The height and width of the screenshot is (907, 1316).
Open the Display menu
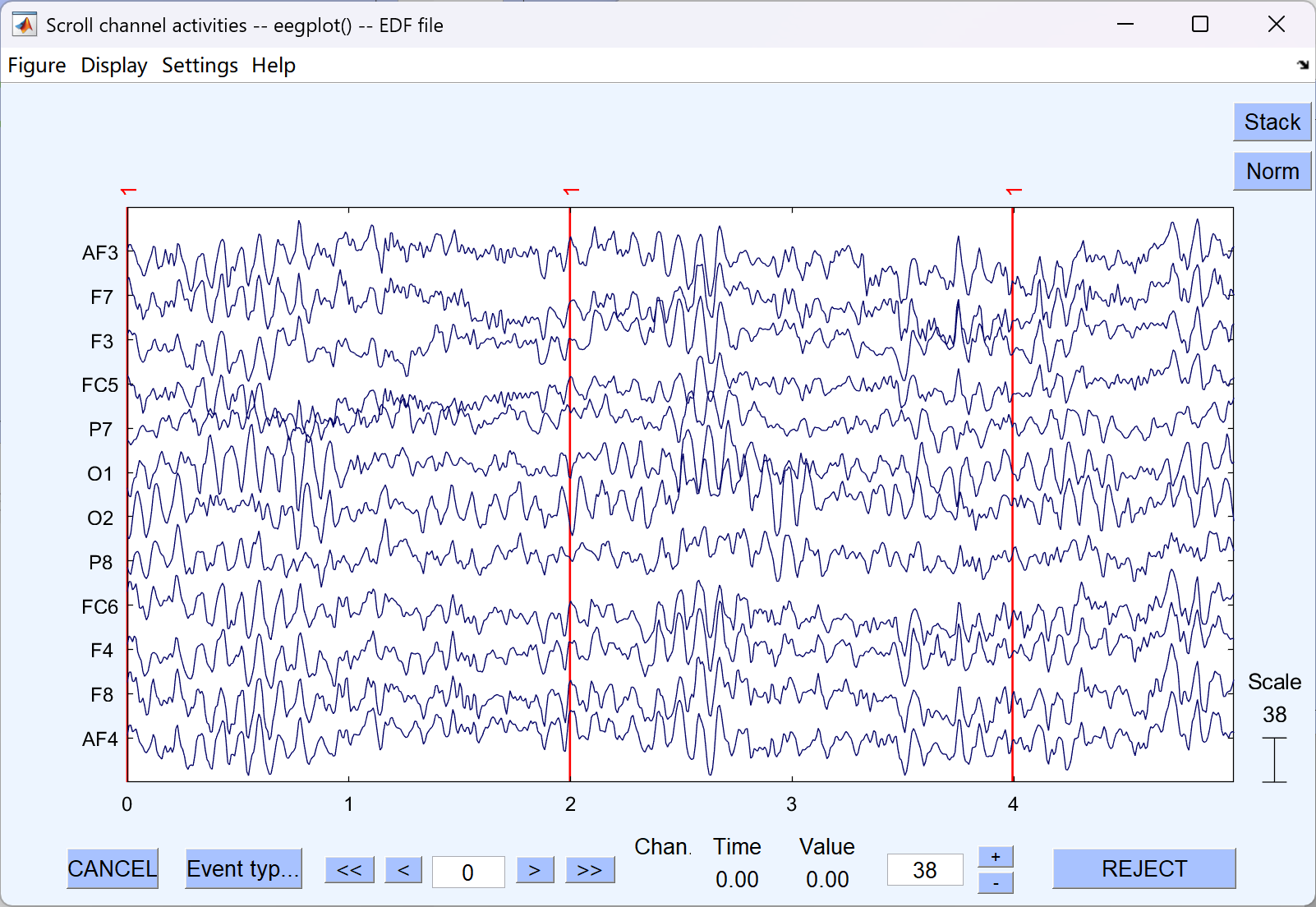[114, 66]
